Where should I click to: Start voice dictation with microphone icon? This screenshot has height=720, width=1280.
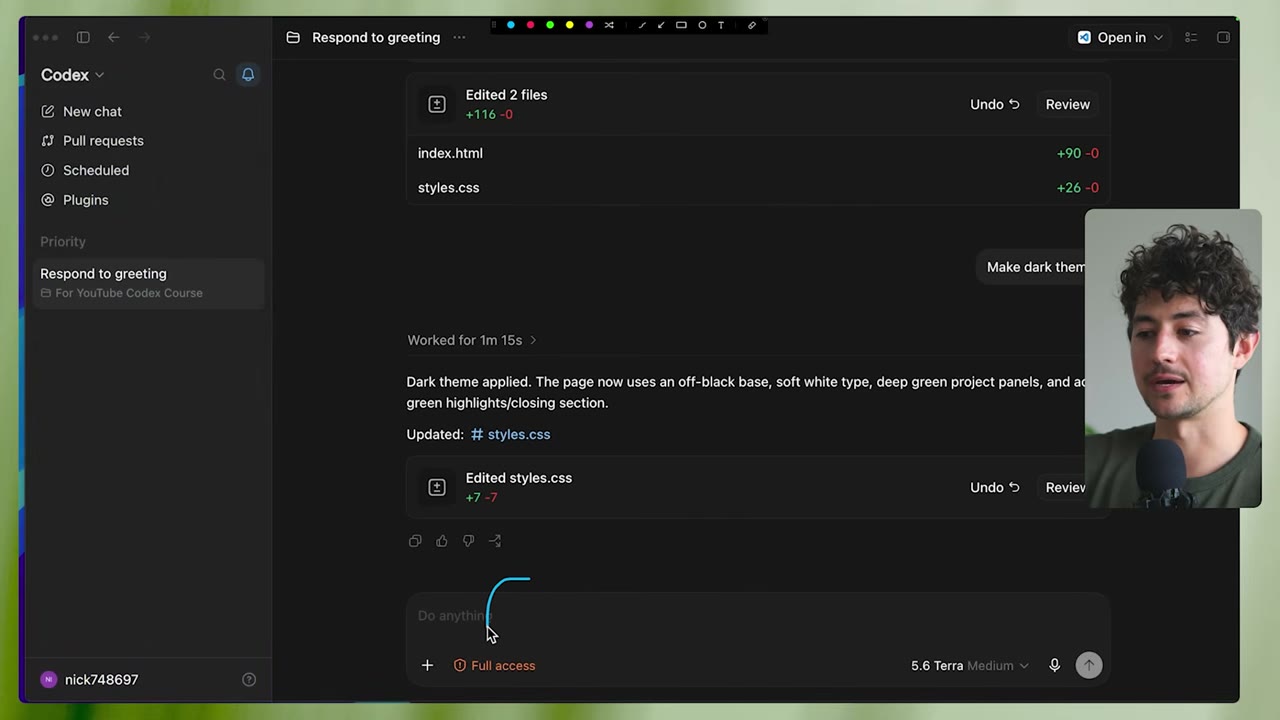point(1054,666)
